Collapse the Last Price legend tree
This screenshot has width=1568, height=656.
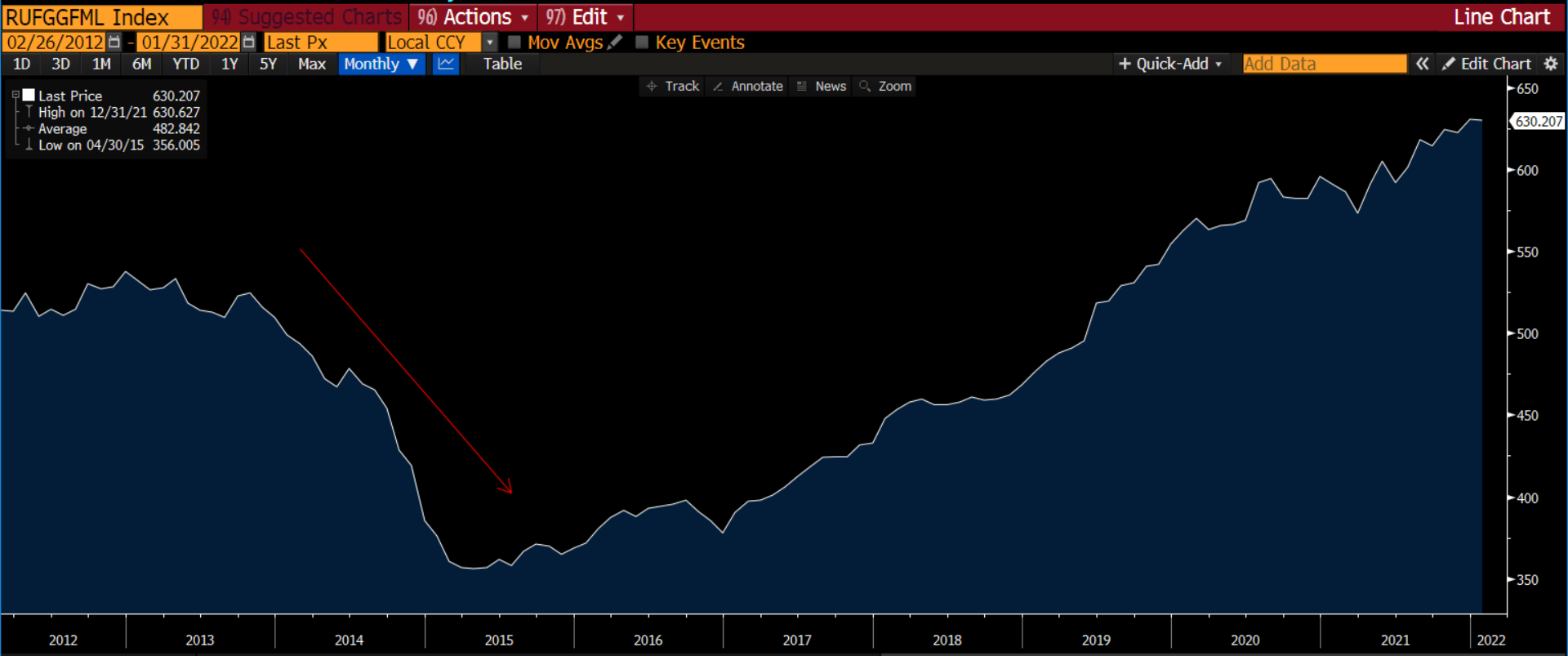(16, 96)
